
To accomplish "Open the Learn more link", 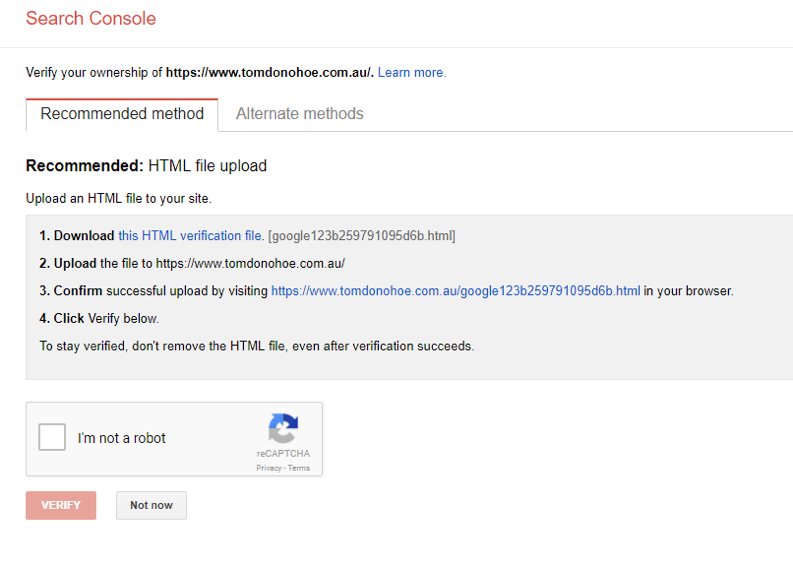I will click(411, 73).
